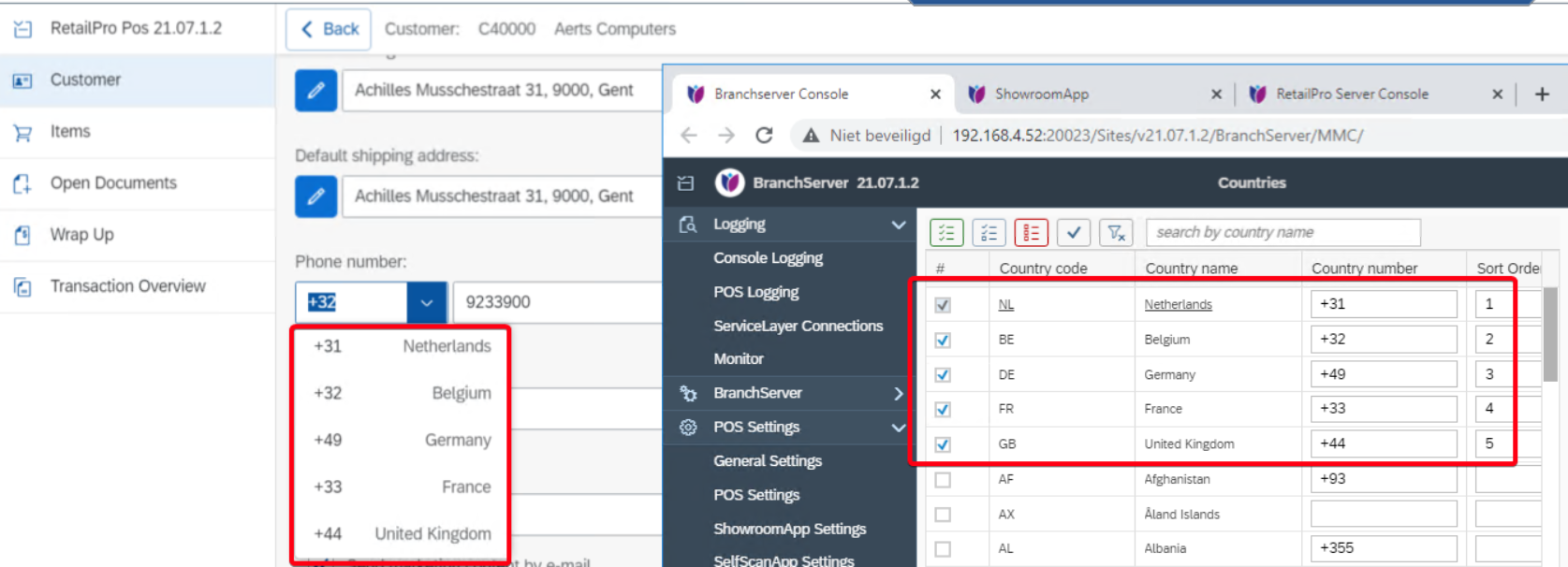Switch to the ShowroomApp browser tab
Screen dimensions: 1568x567
1041,94
